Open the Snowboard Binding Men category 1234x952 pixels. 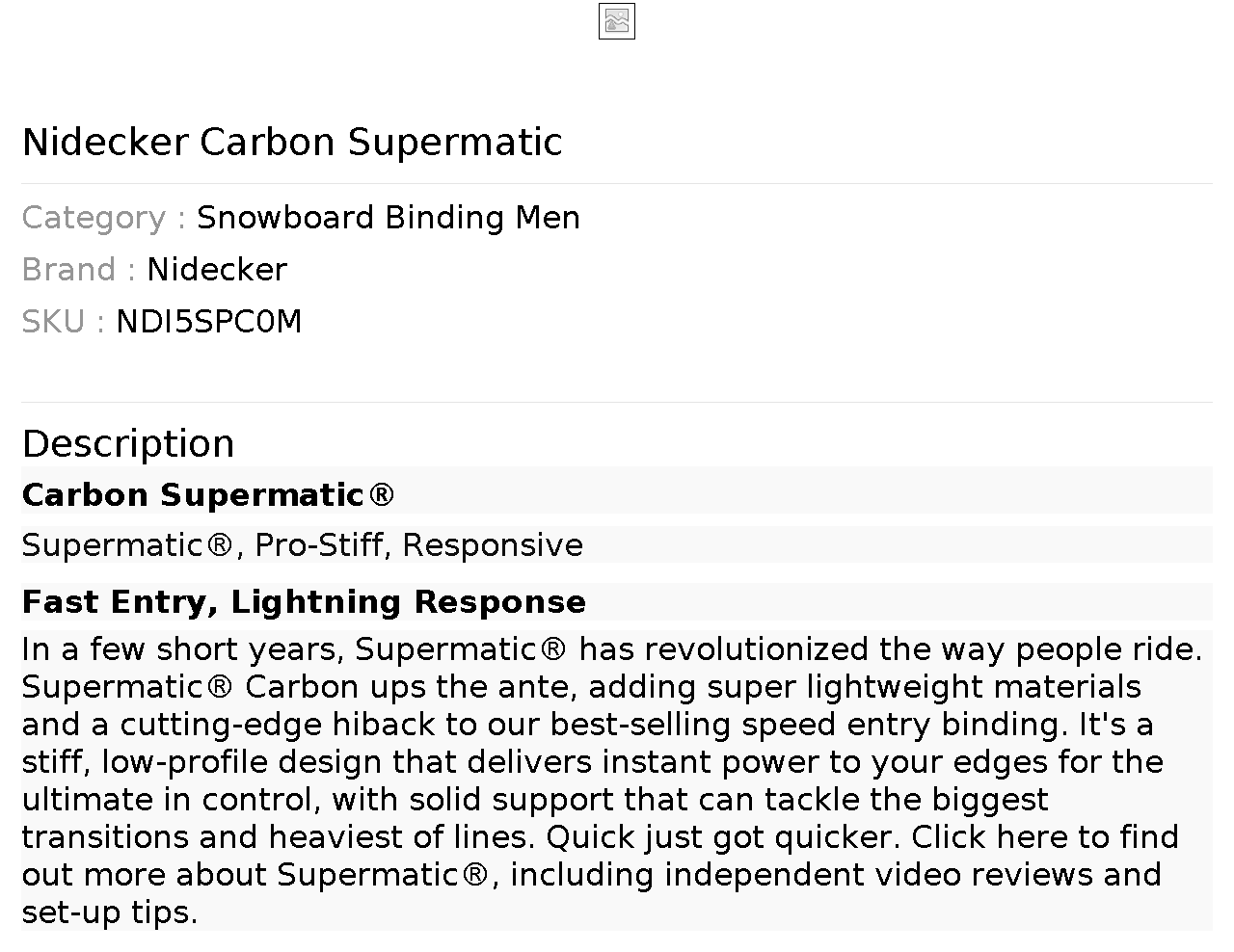pyautogui.click(x=388, y=218)
